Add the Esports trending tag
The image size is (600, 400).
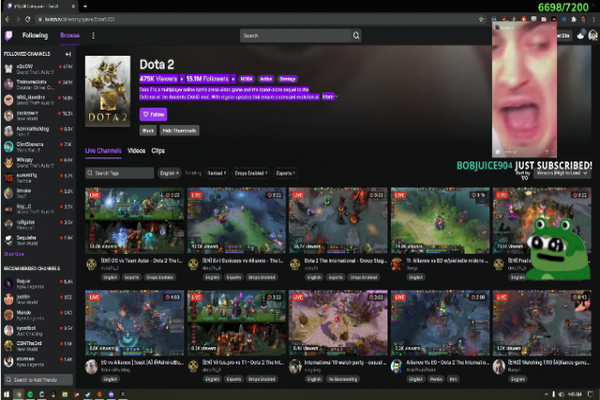pos(285,173)
